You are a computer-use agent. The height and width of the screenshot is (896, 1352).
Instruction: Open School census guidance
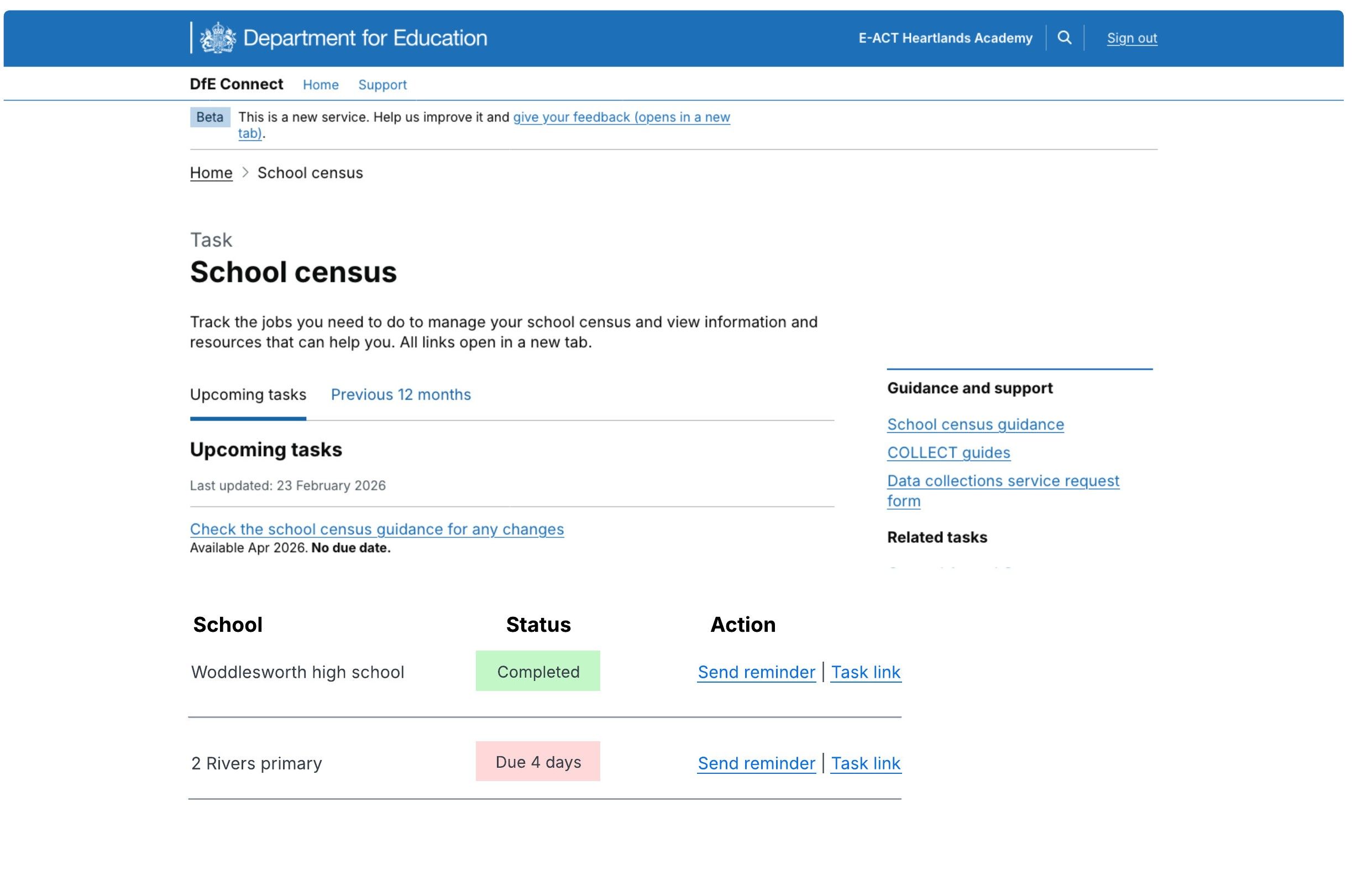tap(975, 424)
